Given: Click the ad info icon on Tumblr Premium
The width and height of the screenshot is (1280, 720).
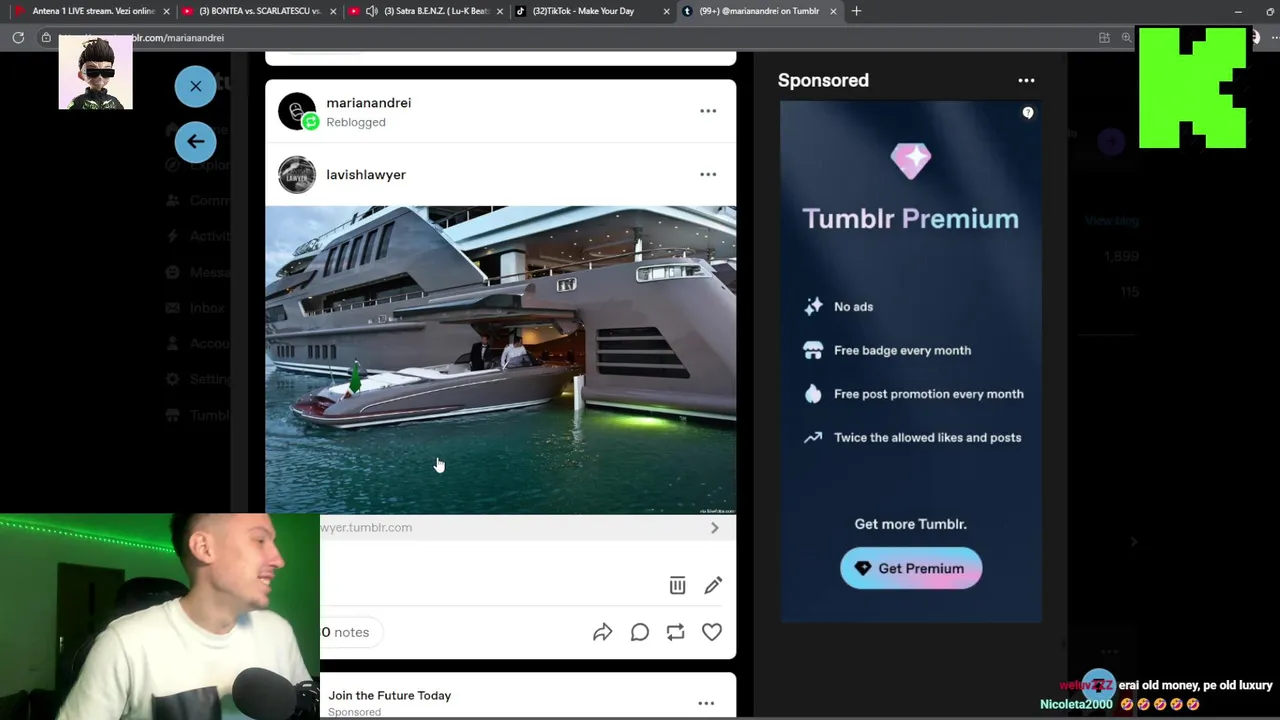Looking at the screenshot, I should pos(1028,113).
